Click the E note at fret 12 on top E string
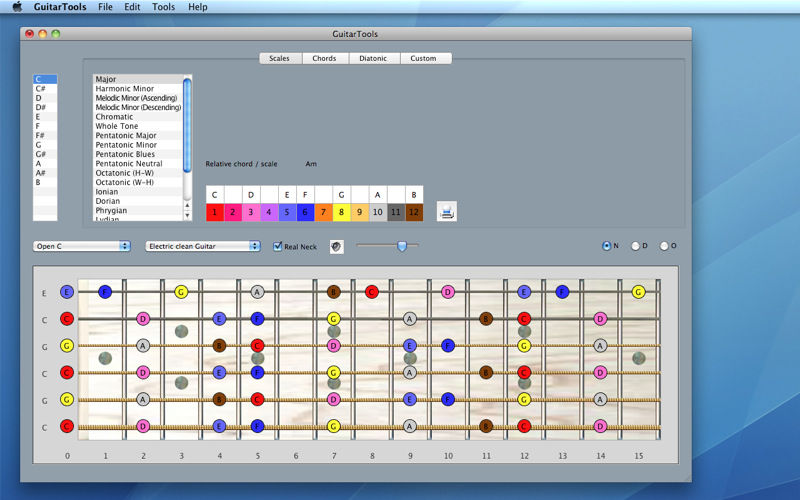Viewport: 800px width, 500px height. coord(524,292)
